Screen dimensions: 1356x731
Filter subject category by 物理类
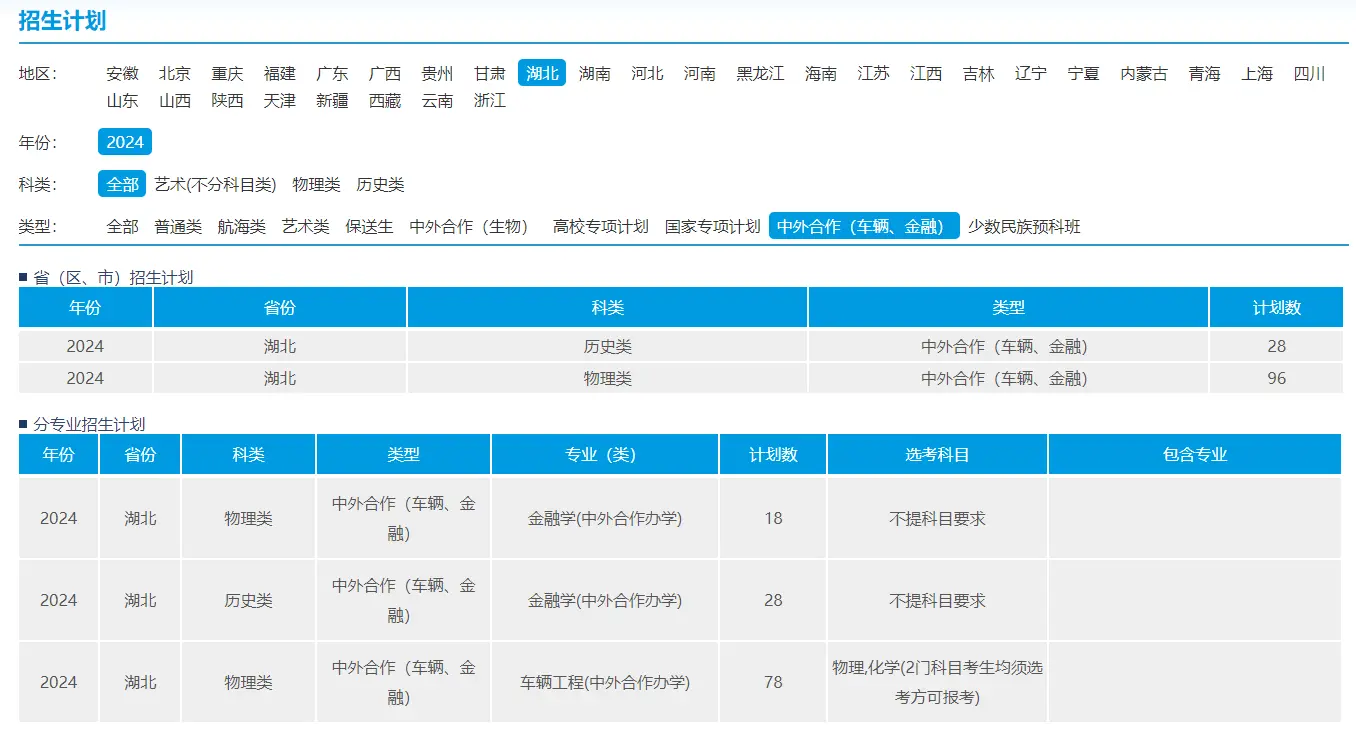(316, 184)
